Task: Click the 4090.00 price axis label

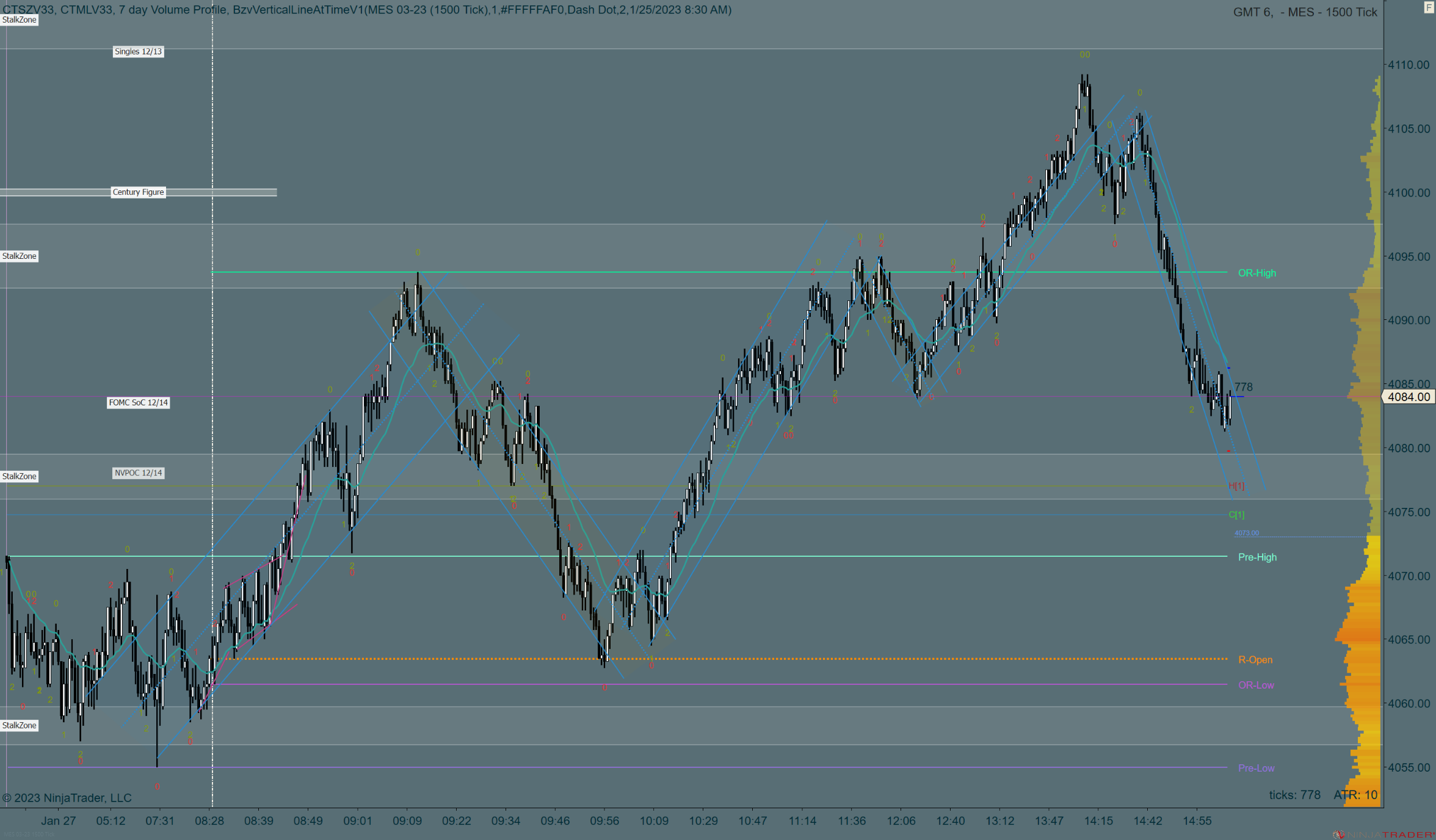Action: coord(1409,320)
